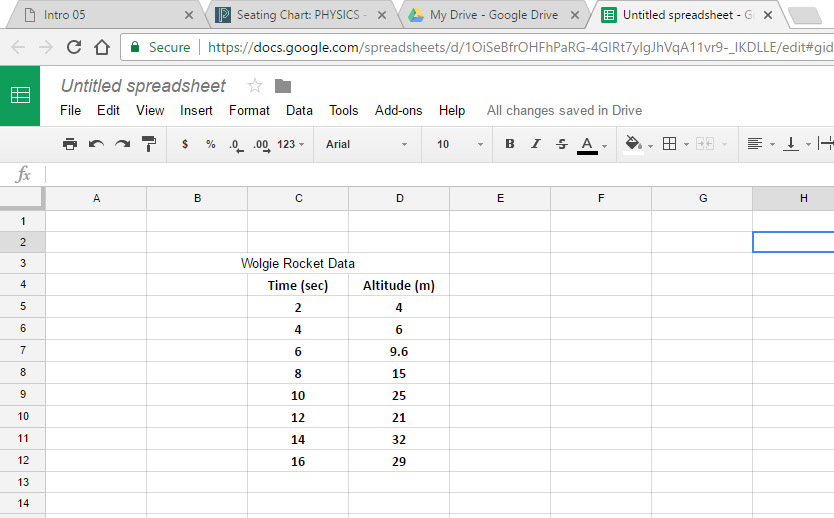Click the Redo arrow icon
This screenshot has height=518, width=834.
122,144
